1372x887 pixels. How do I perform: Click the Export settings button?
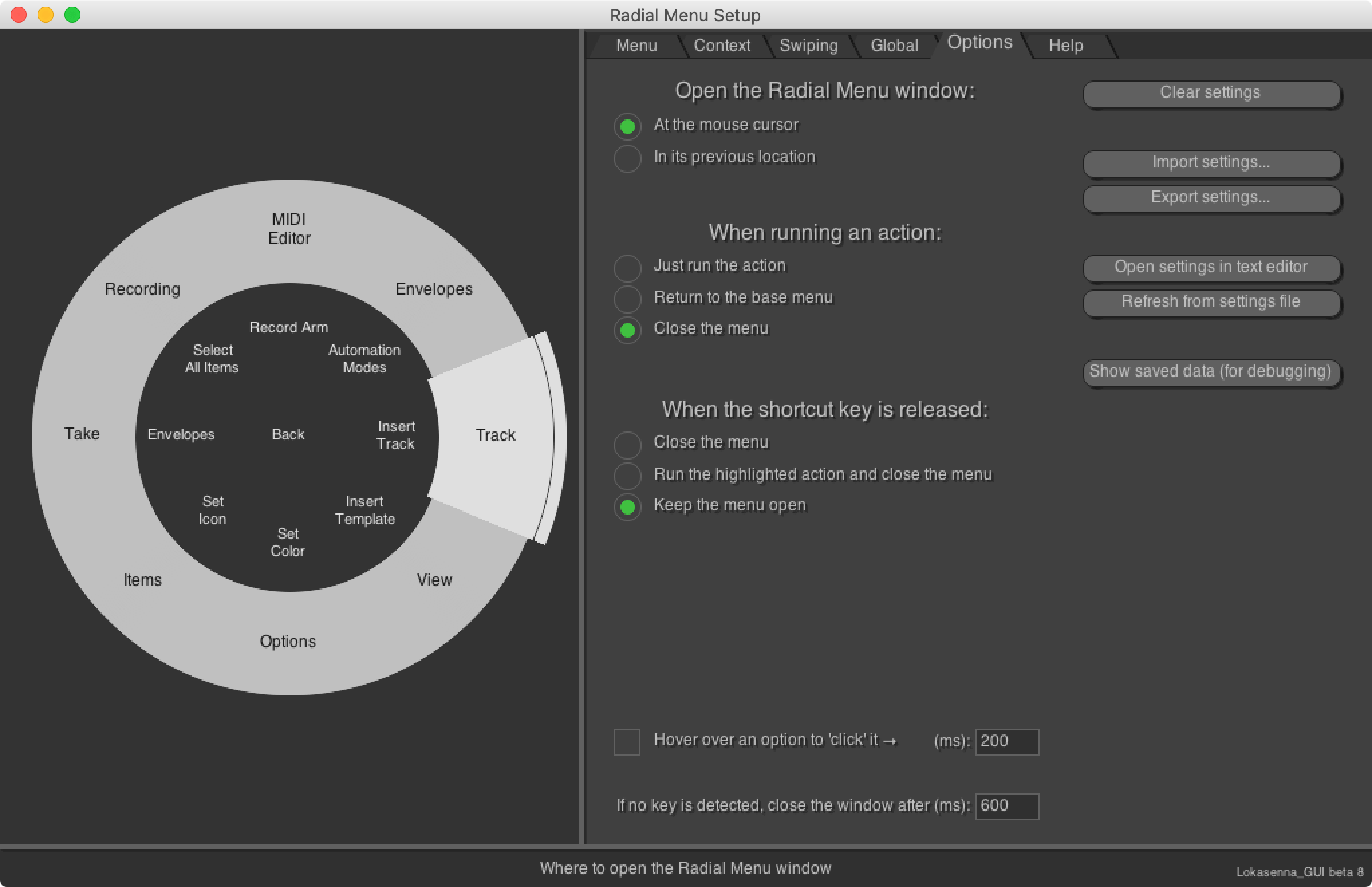(x=1211, y=196)
